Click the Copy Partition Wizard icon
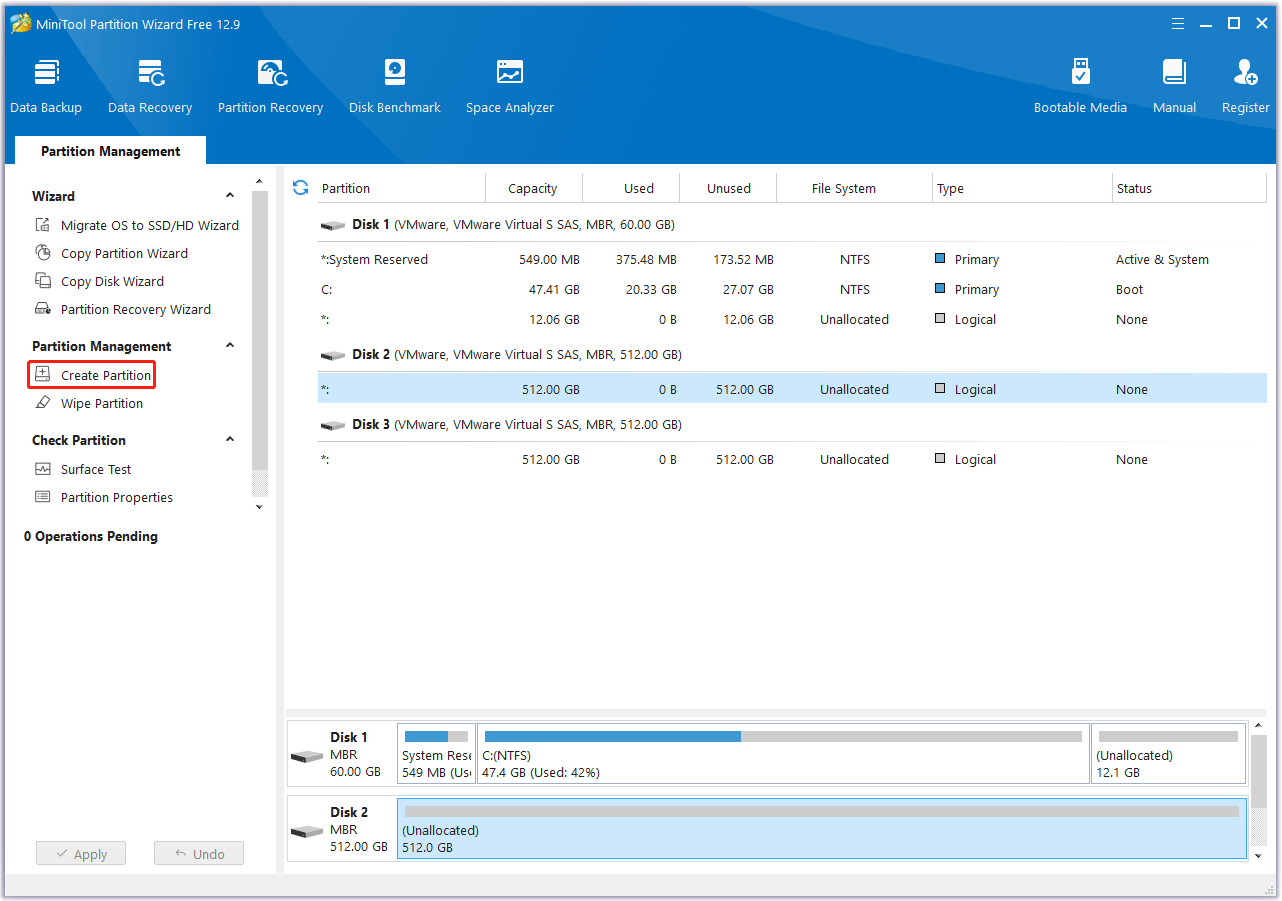The width and height of the screenshot is (1282, 901). 42,253
